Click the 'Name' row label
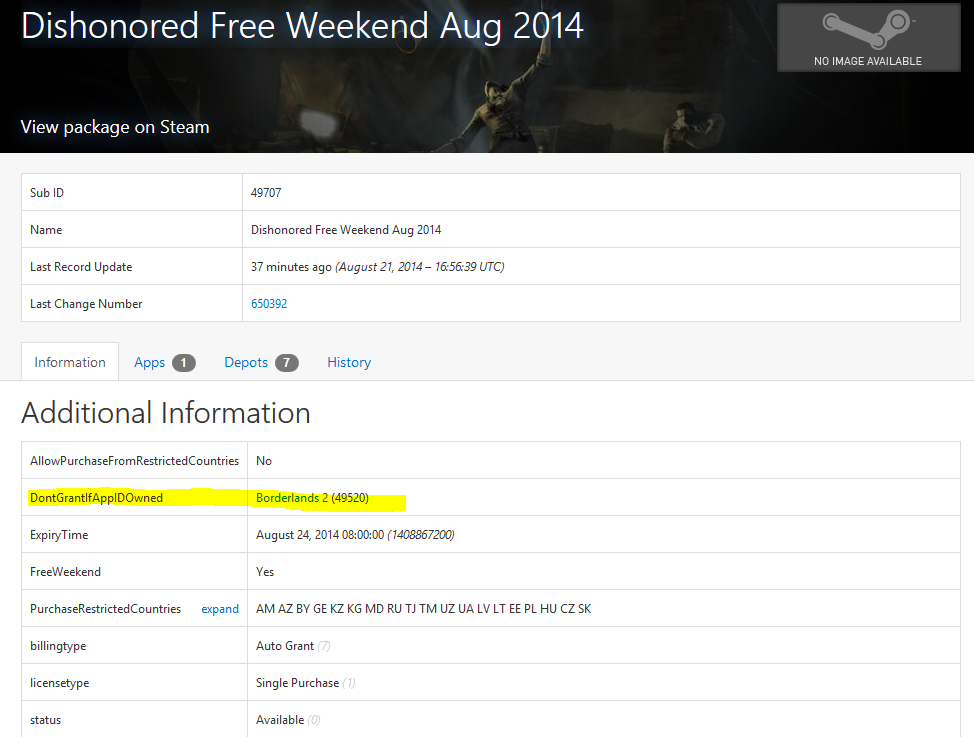The image size is (974, 737). (46, 230)
